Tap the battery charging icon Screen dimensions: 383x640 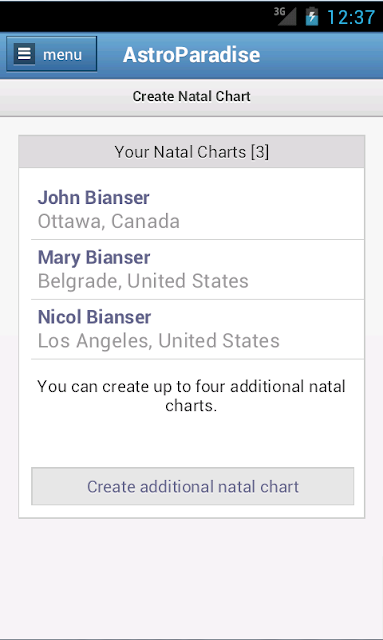[x=312, y=16]
